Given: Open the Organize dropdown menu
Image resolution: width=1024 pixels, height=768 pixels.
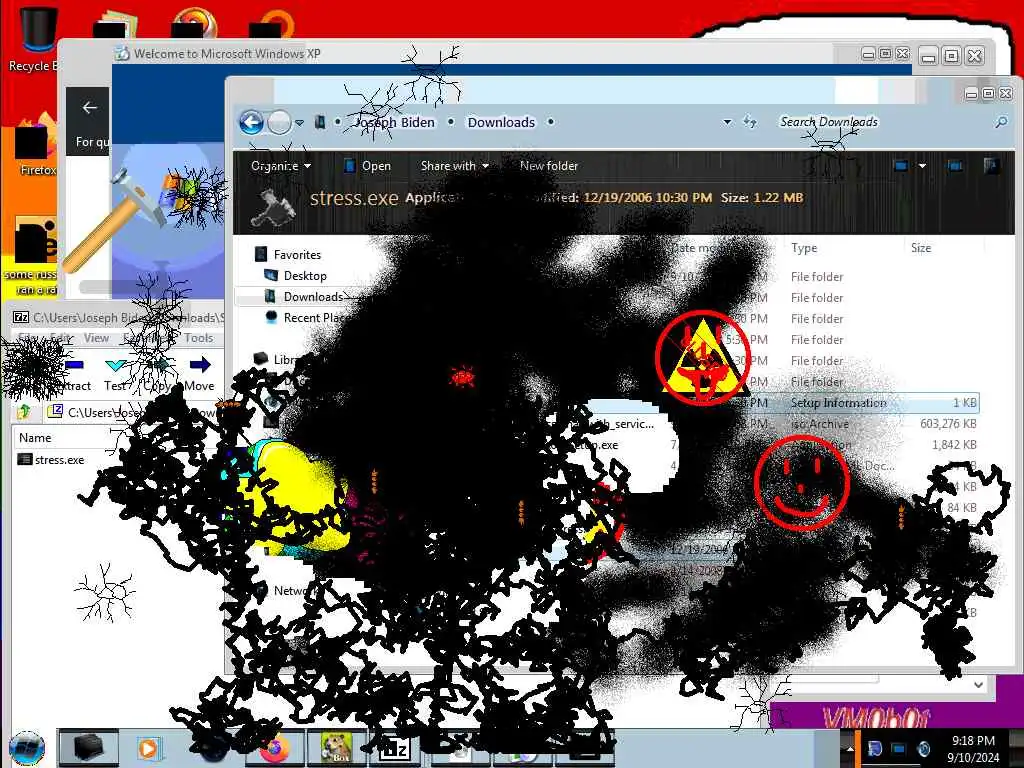Looking at the screenshot, I should coord(281,166).
